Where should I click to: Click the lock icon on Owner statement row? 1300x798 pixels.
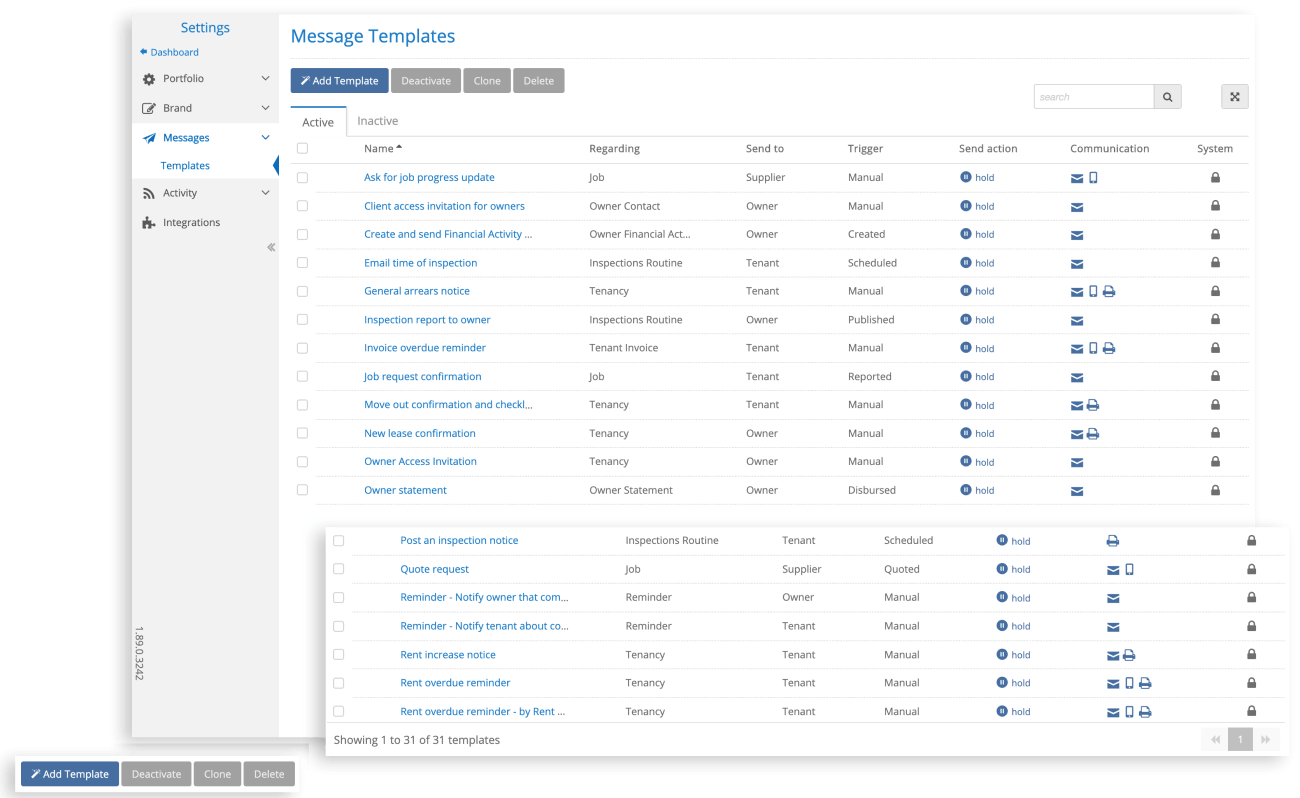tap(1215, 491)
